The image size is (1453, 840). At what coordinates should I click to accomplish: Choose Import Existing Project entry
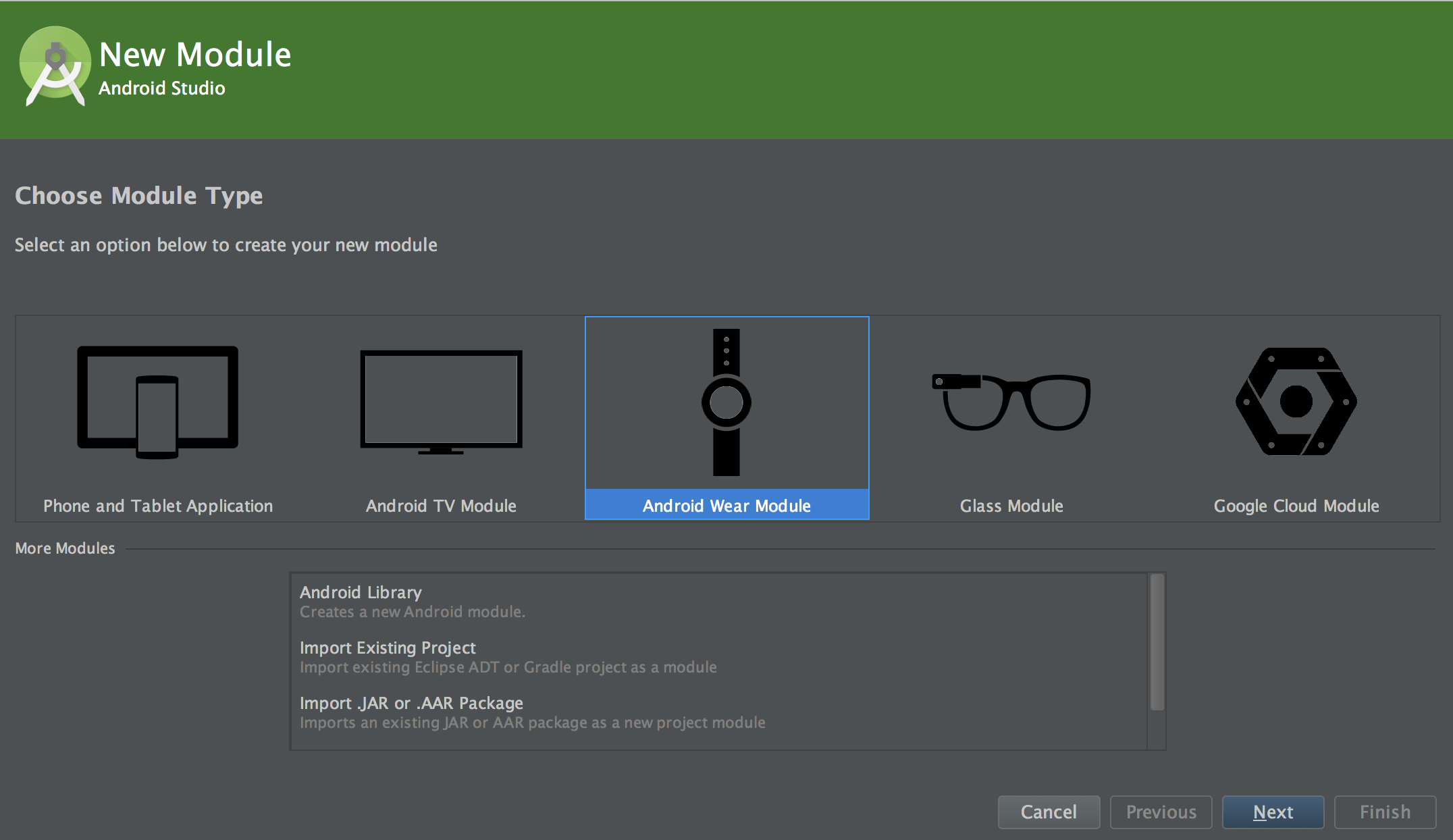[x=388, y=648]
